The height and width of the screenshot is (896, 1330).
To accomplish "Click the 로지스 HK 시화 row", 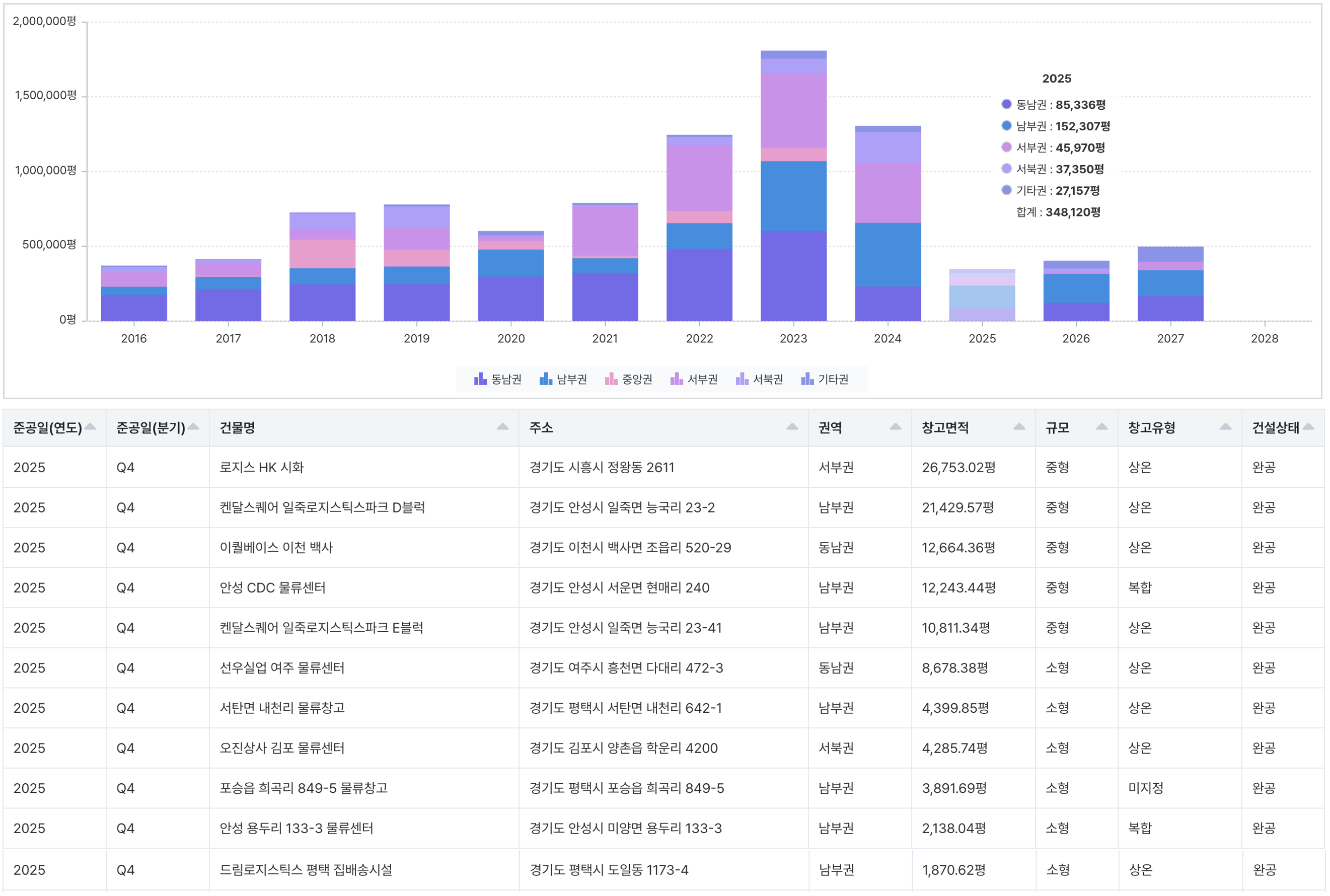I will coord(664,468).
